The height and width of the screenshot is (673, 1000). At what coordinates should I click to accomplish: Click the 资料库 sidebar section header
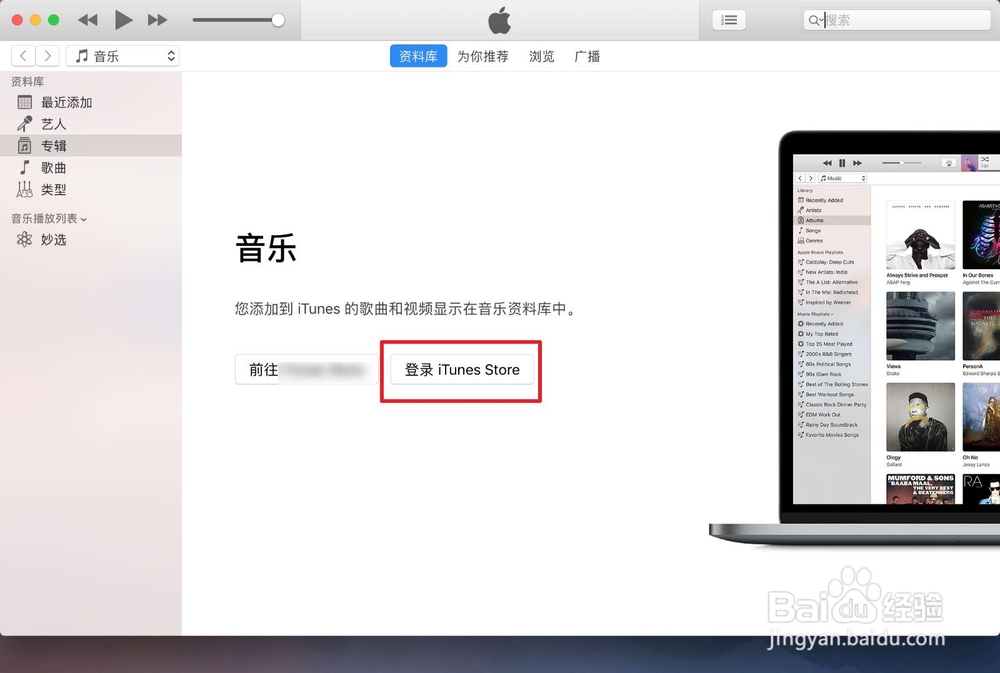pos(27,82)
